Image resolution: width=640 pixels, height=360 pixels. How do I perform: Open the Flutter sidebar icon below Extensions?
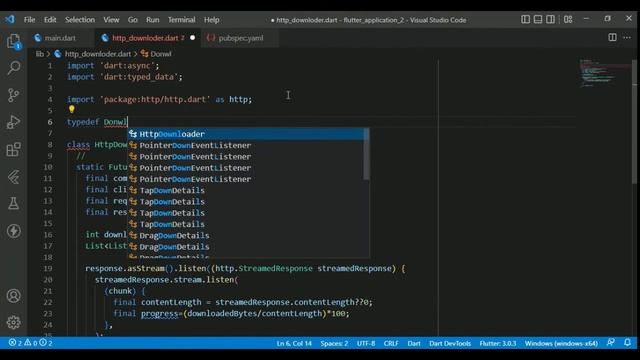13,177
